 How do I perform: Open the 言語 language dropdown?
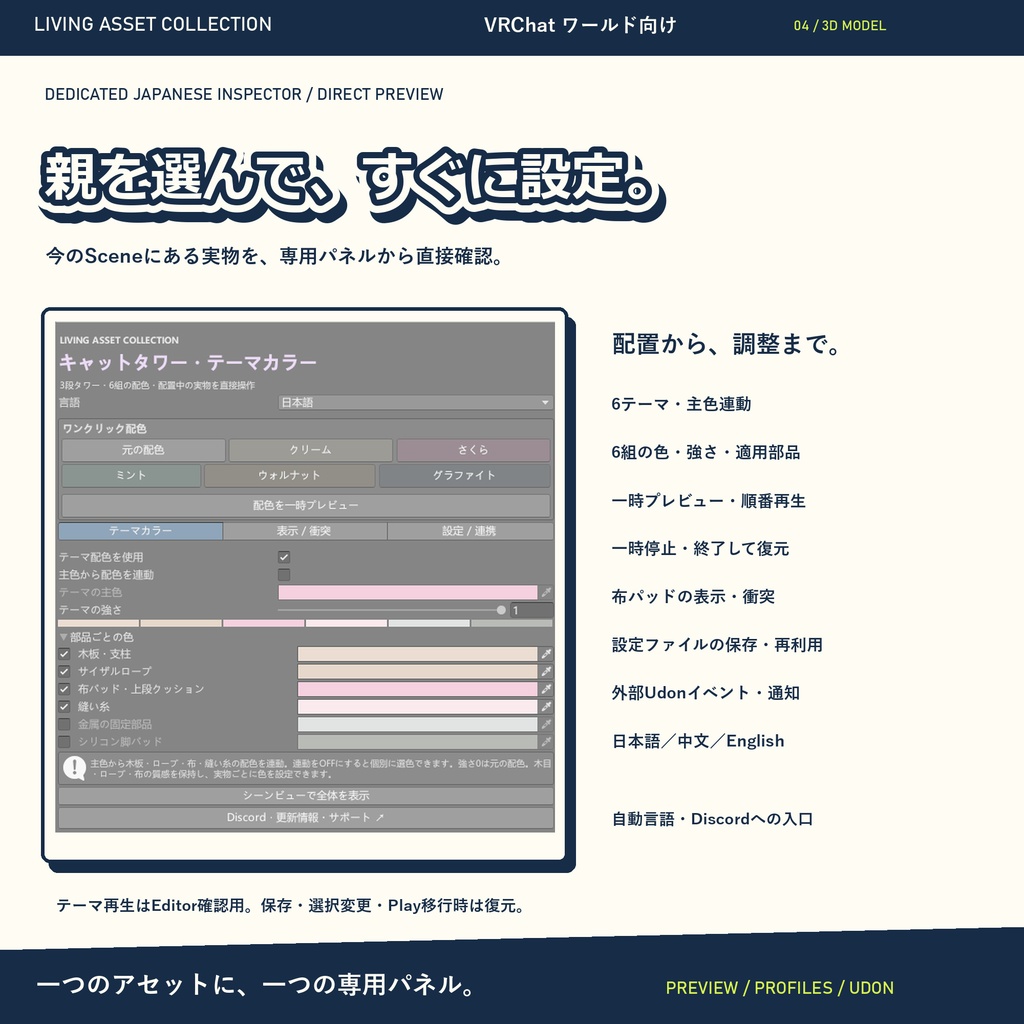(415, 402)
